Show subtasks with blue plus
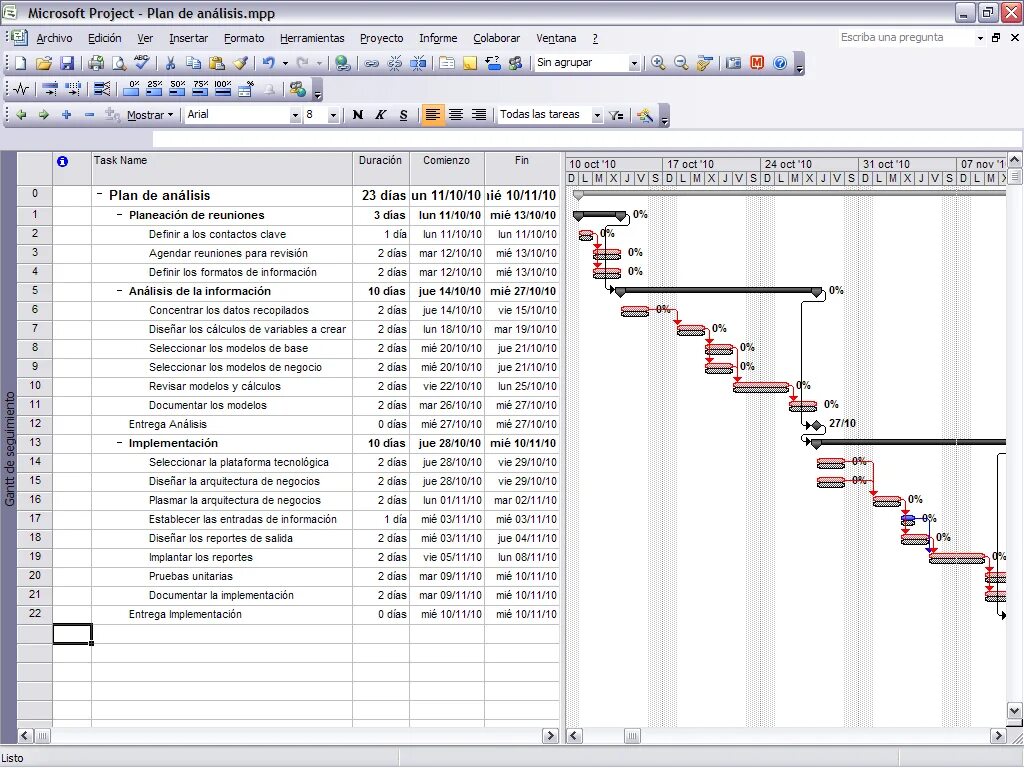The image size is (1024, 768). pos(67,115)
